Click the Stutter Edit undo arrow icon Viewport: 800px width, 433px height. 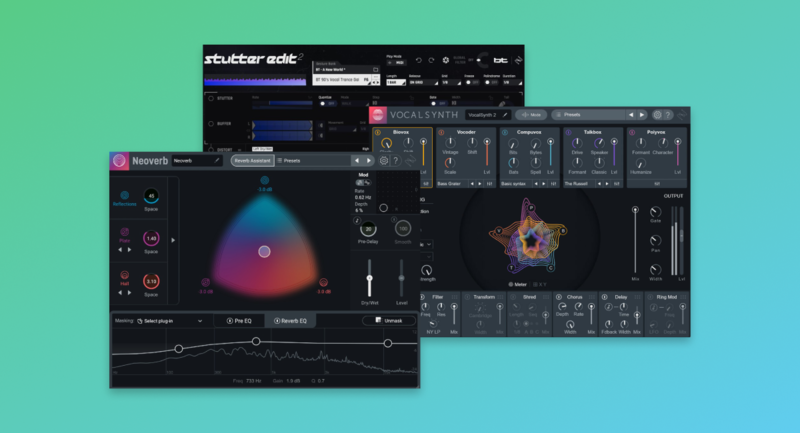point(417,60)
